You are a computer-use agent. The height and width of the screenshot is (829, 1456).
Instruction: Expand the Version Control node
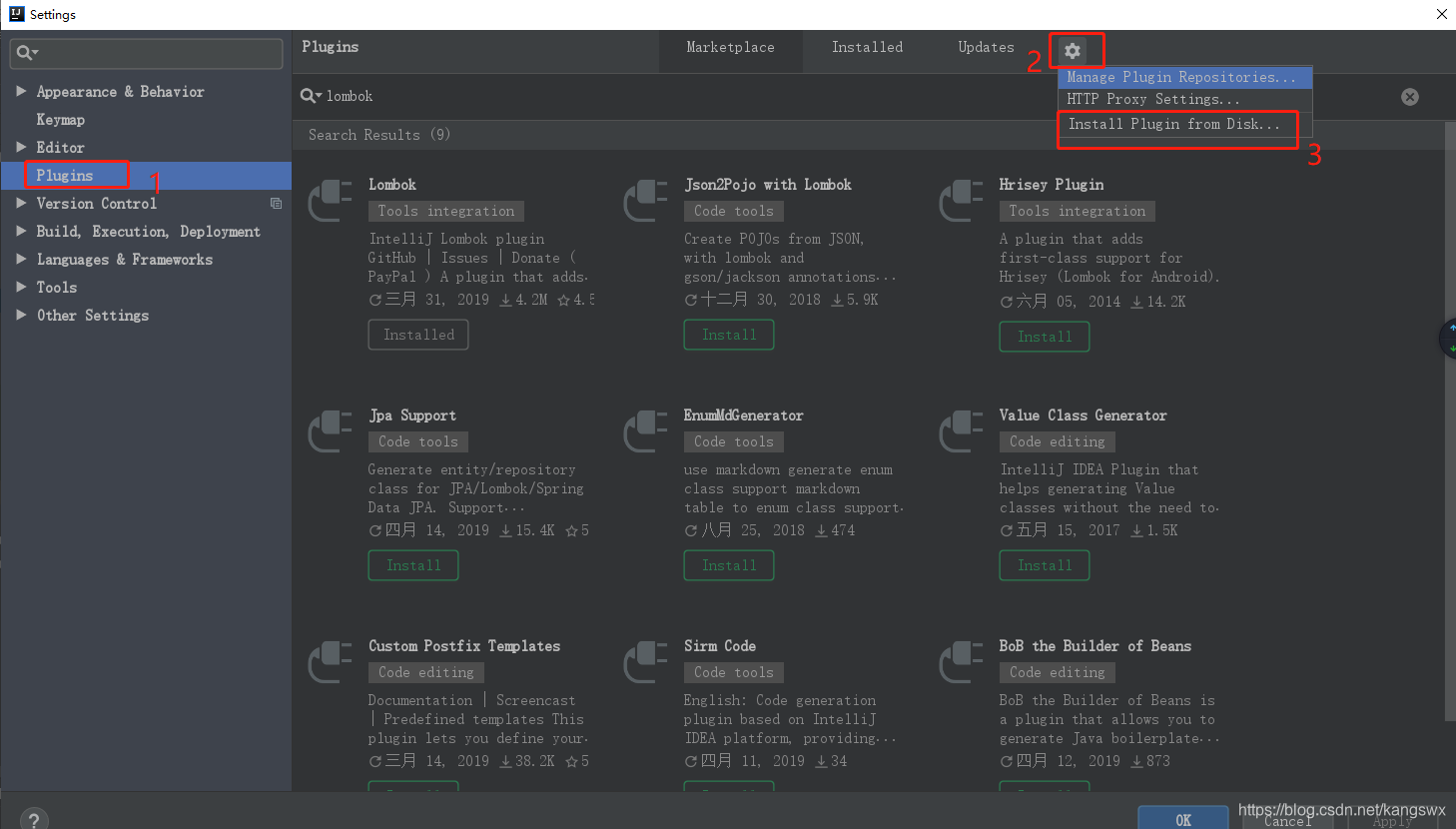pyautogui.click(x=21, y=203)
